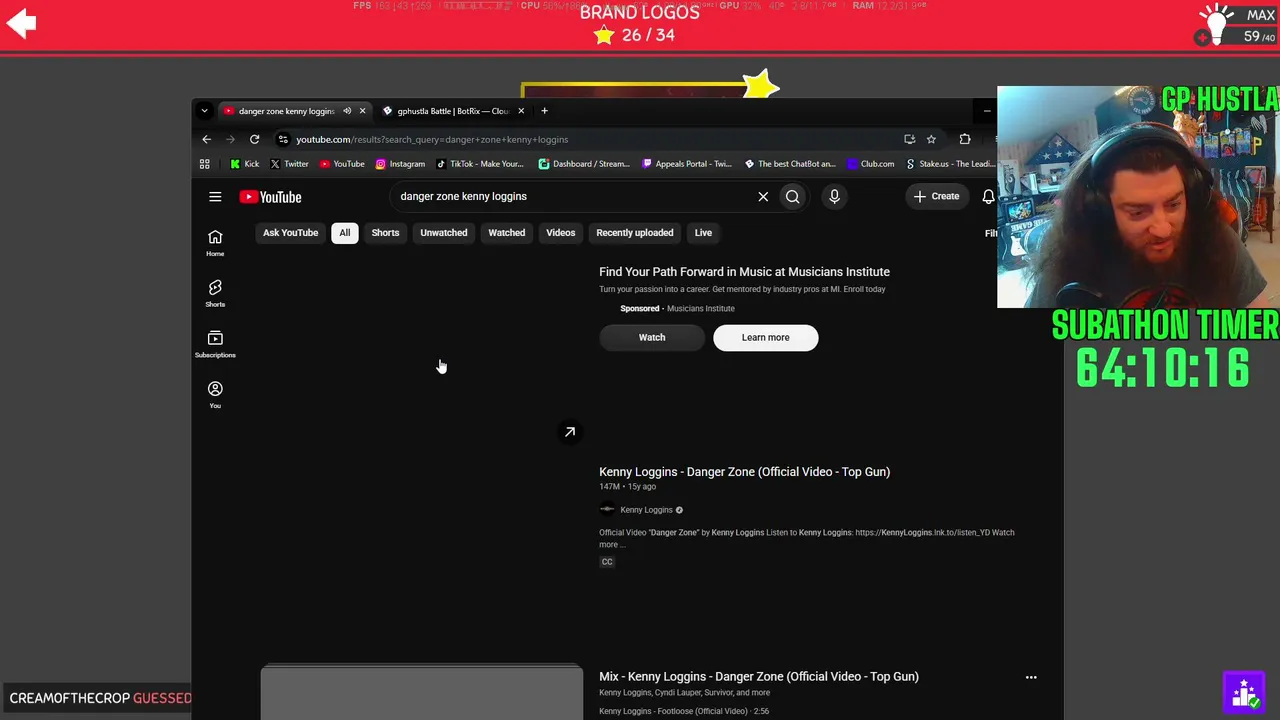Open the Musicians Institute ad title
This screenshot has height=720, width=1280.
click(744, 272)
